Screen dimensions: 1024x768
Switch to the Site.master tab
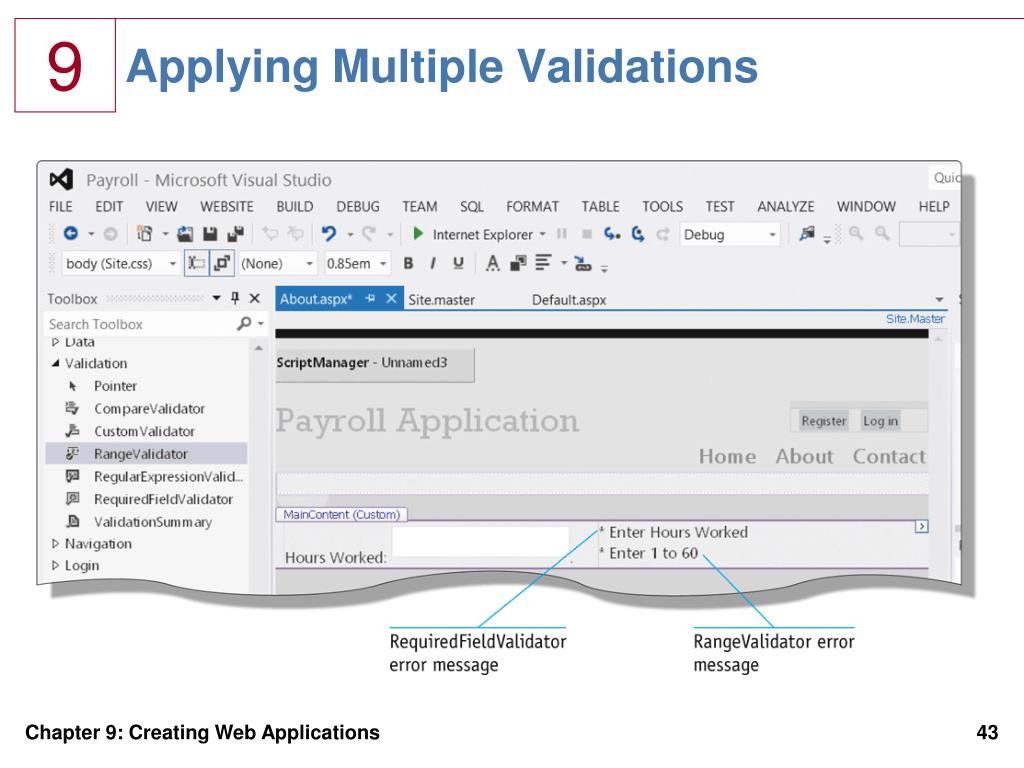[441, 300]
